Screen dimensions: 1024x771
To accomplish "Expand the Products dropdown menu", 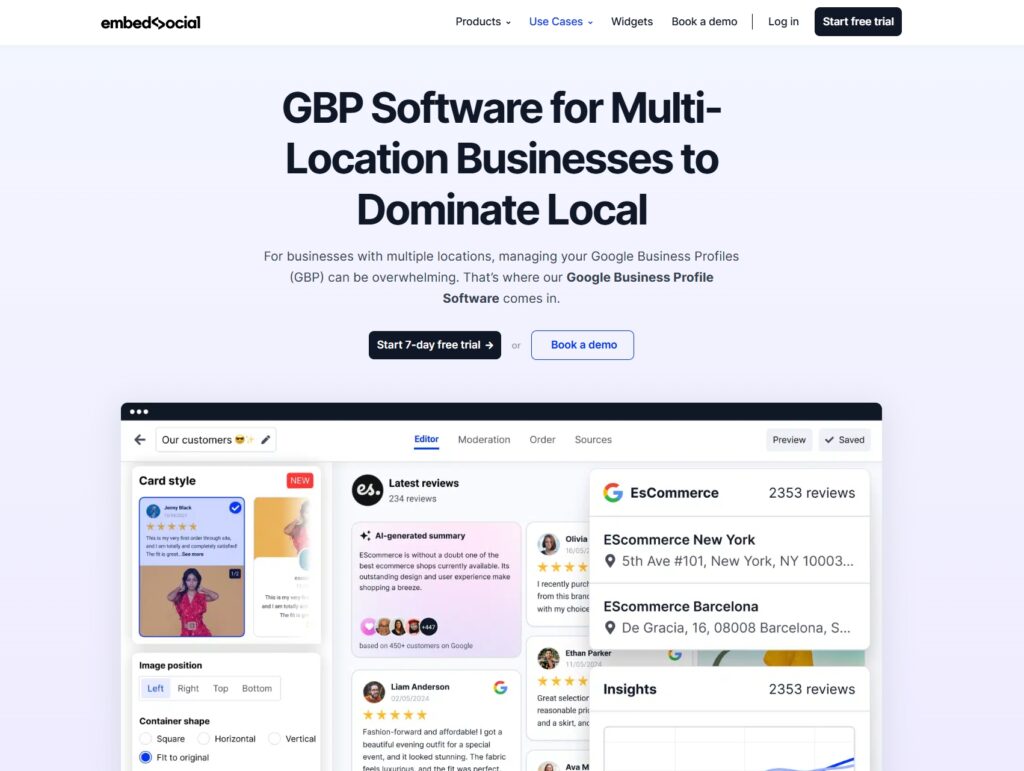I will tap(483, 22).
